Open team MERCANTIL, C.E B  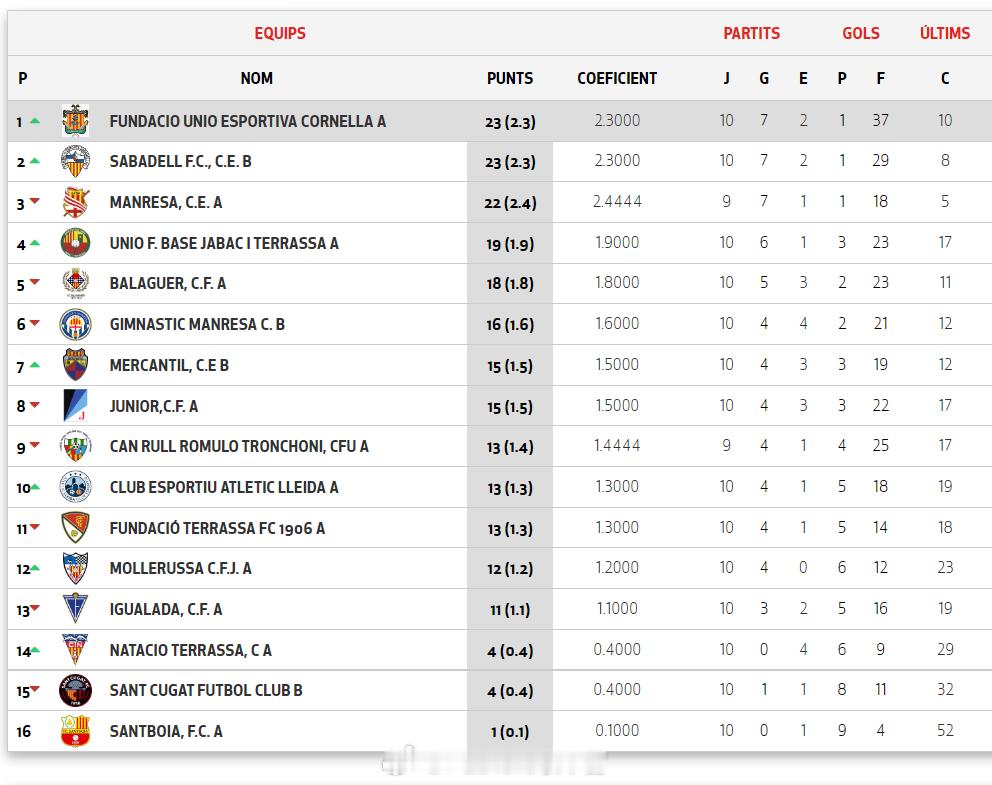pos(169,366)
